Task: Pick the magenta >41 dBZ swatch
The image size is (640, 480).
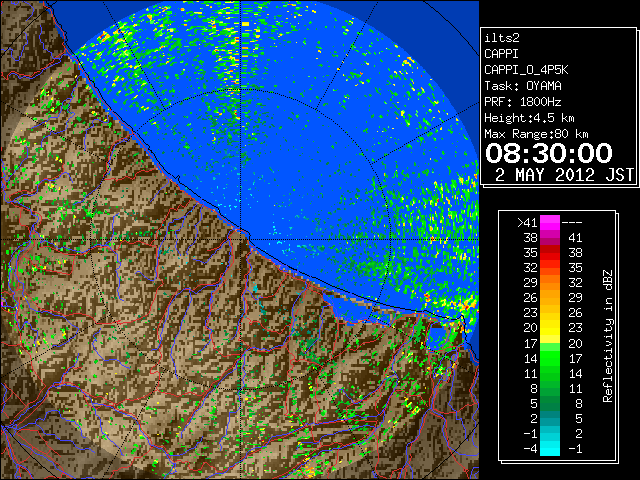Action: [x=550, y=222]
